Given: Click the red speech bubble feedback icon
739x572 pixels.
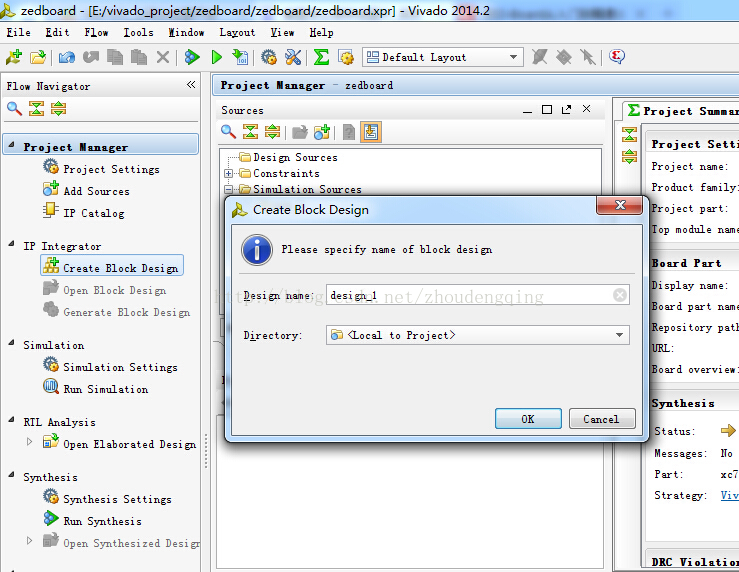Looking at the screenshot, I should pyautogui.click(x=616, y=57).
